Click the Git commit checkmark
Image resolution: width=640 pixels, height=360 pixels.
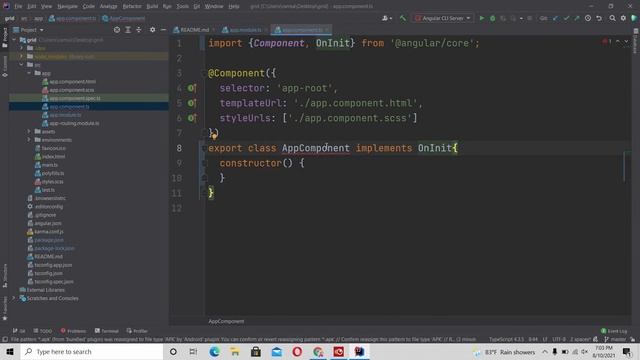coord(566,18)
